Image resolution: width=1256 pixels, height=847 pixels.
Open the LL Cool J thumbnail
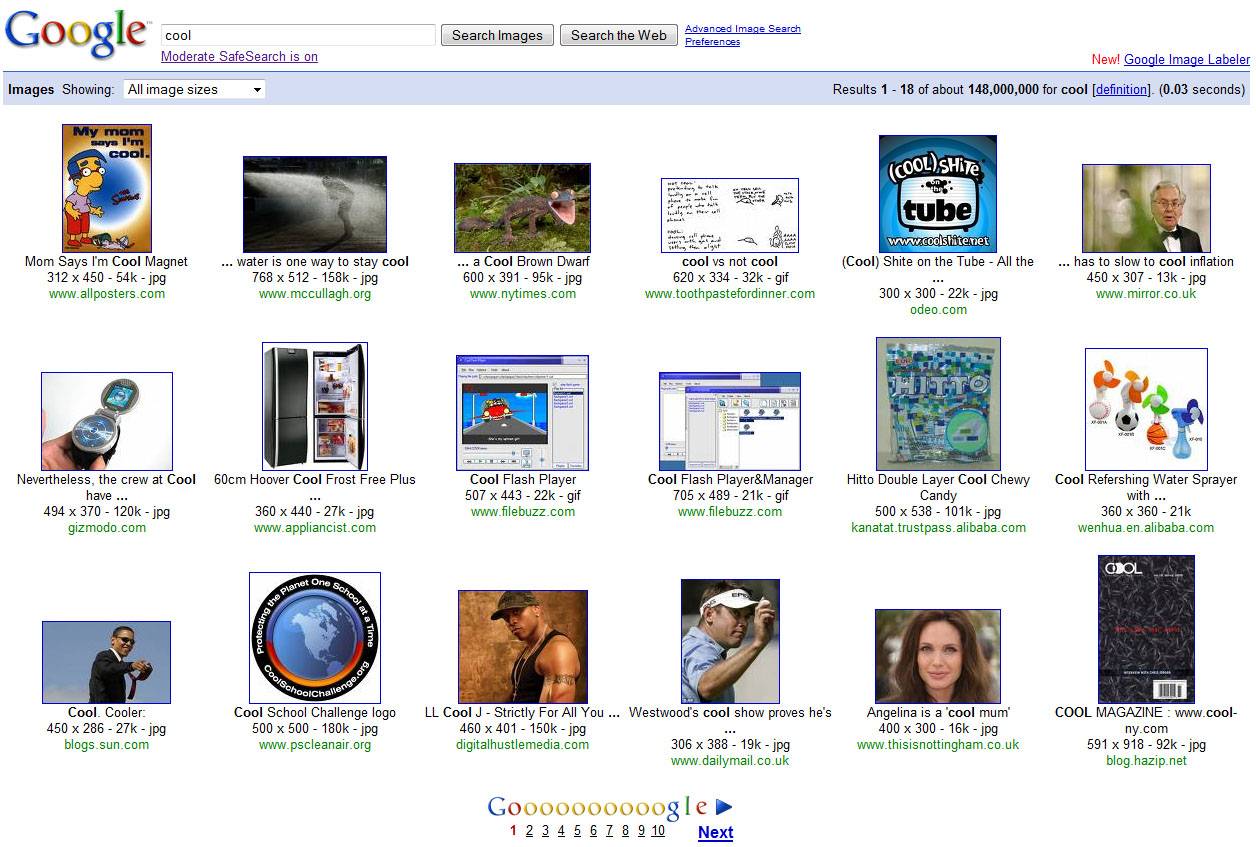tap(523, 647)
